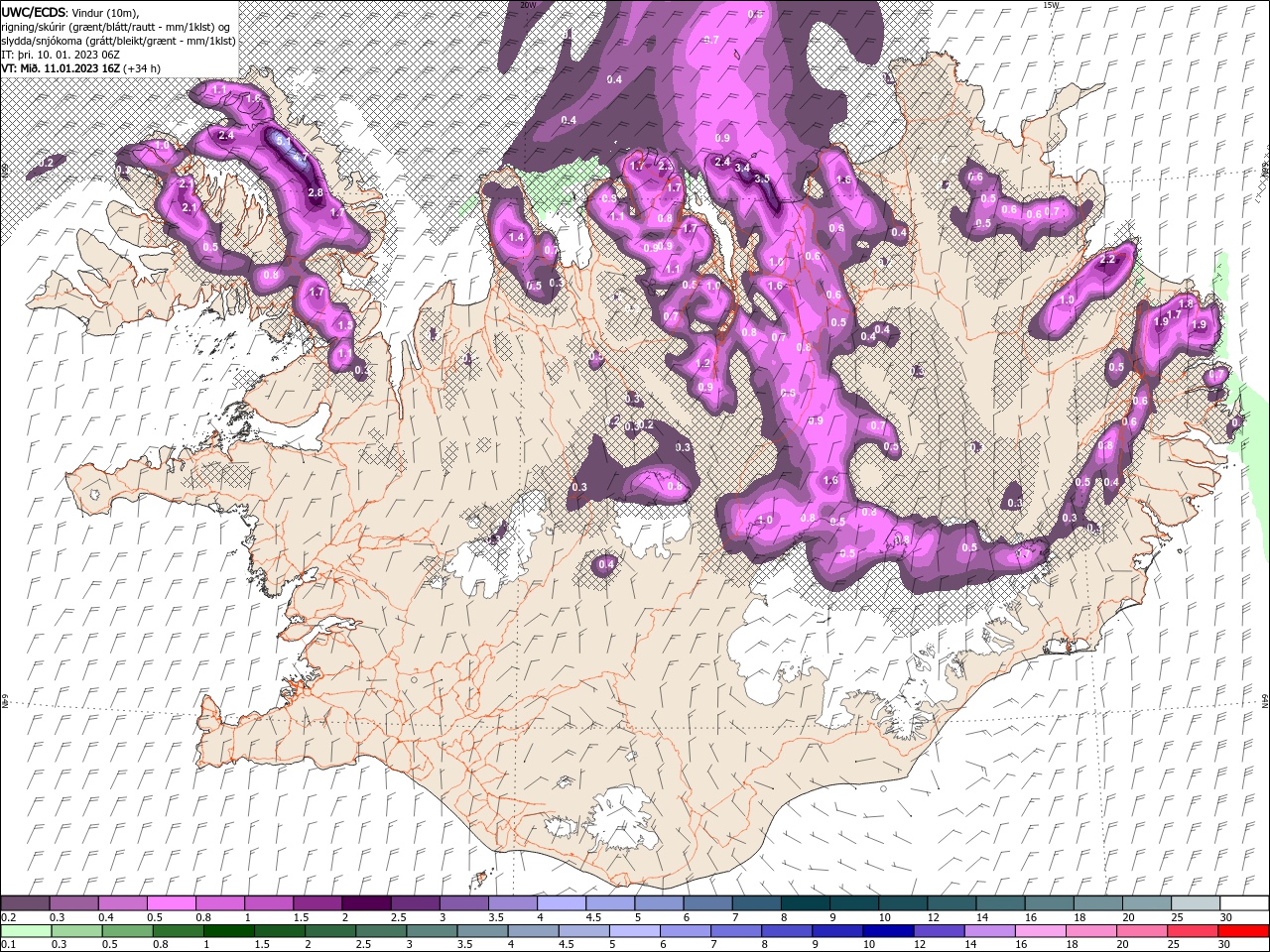This screenshot has height=952, width=1270.
Task: Click the 1.4 snowfall value label
Action: (516, 237)
